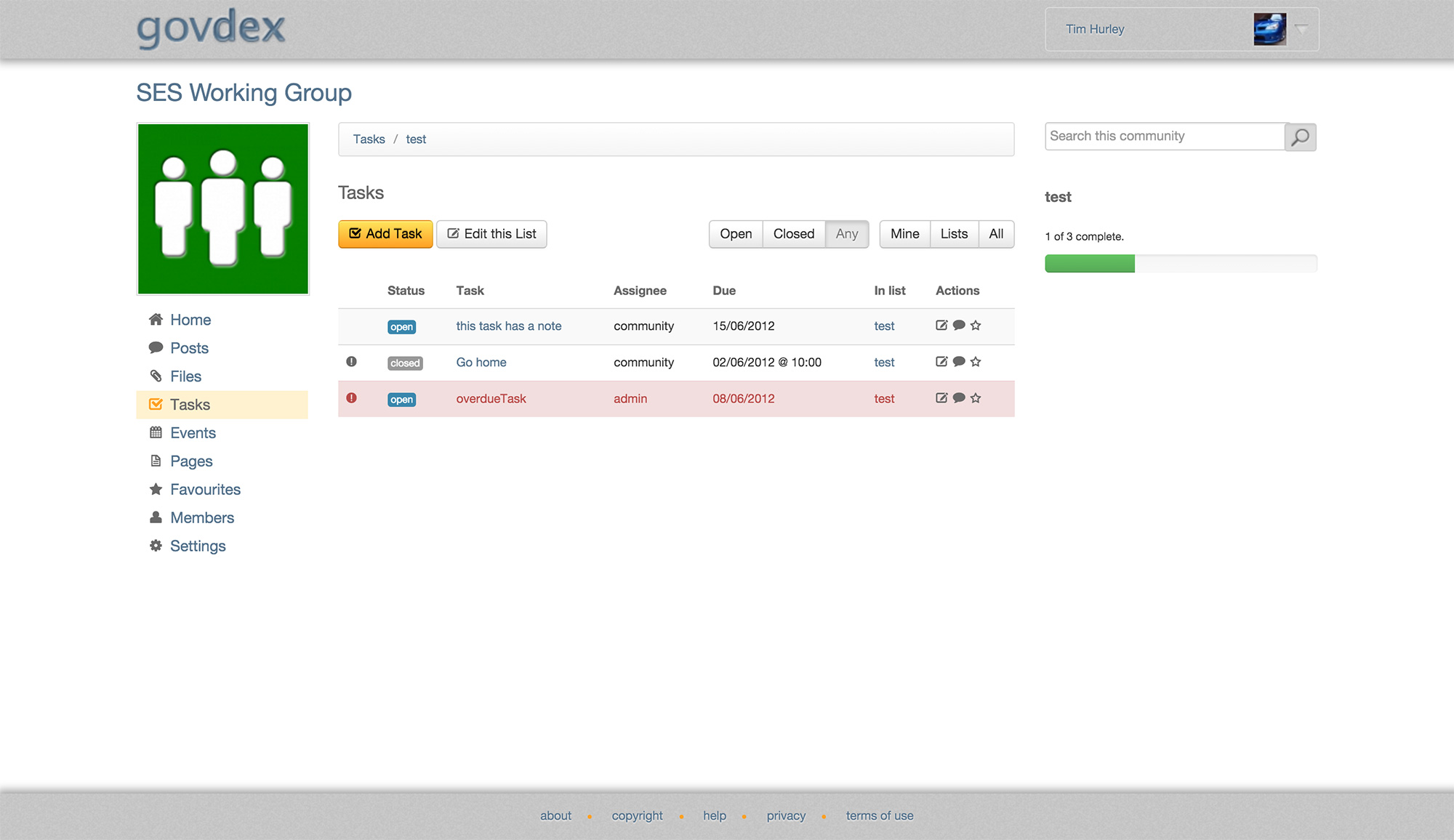Screen dimensions: 1454x840
Task: Click the green completion progress bar
Action: (1088, 263)
